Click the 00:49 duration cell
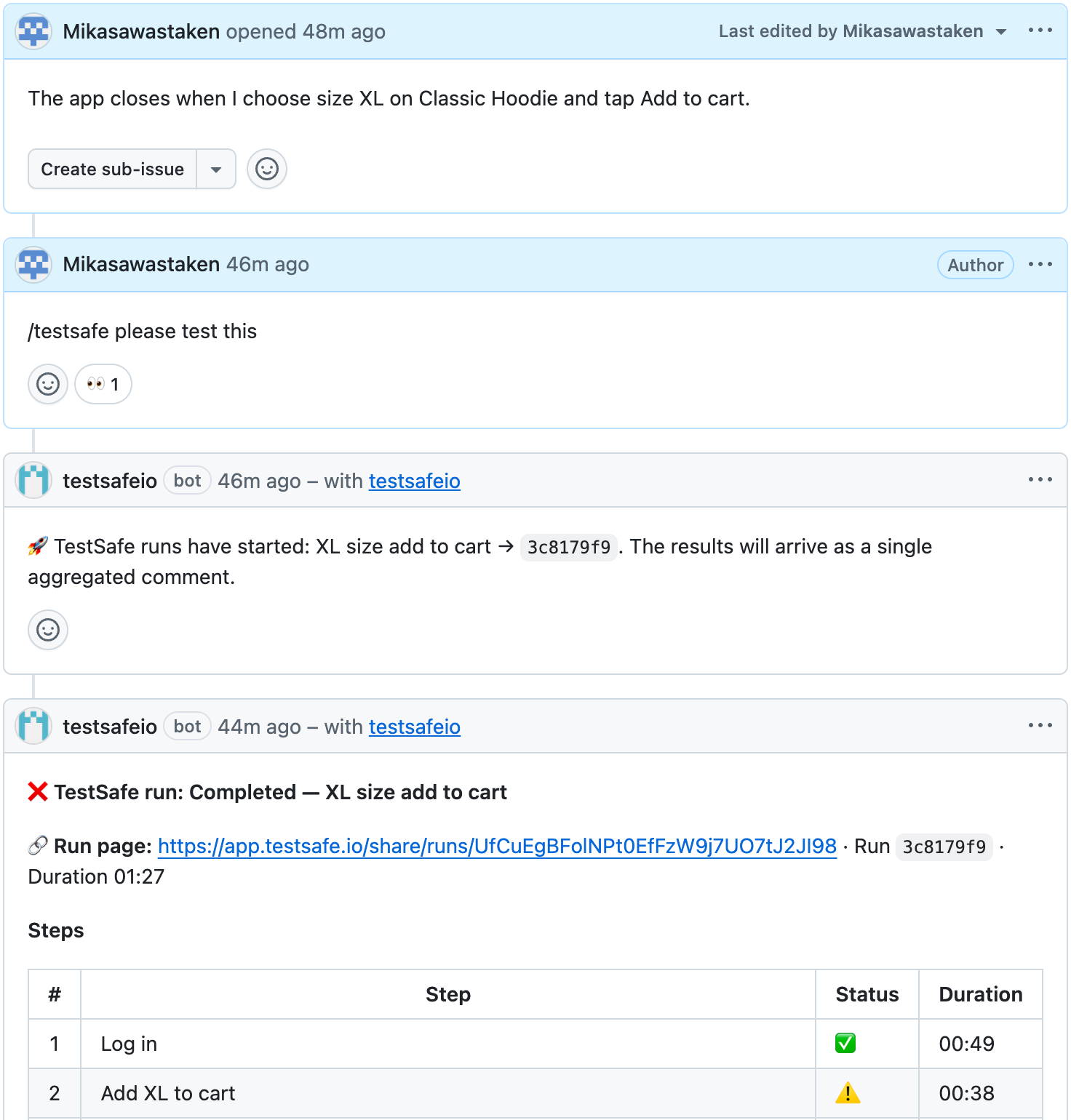 (x=981, y=1044)
